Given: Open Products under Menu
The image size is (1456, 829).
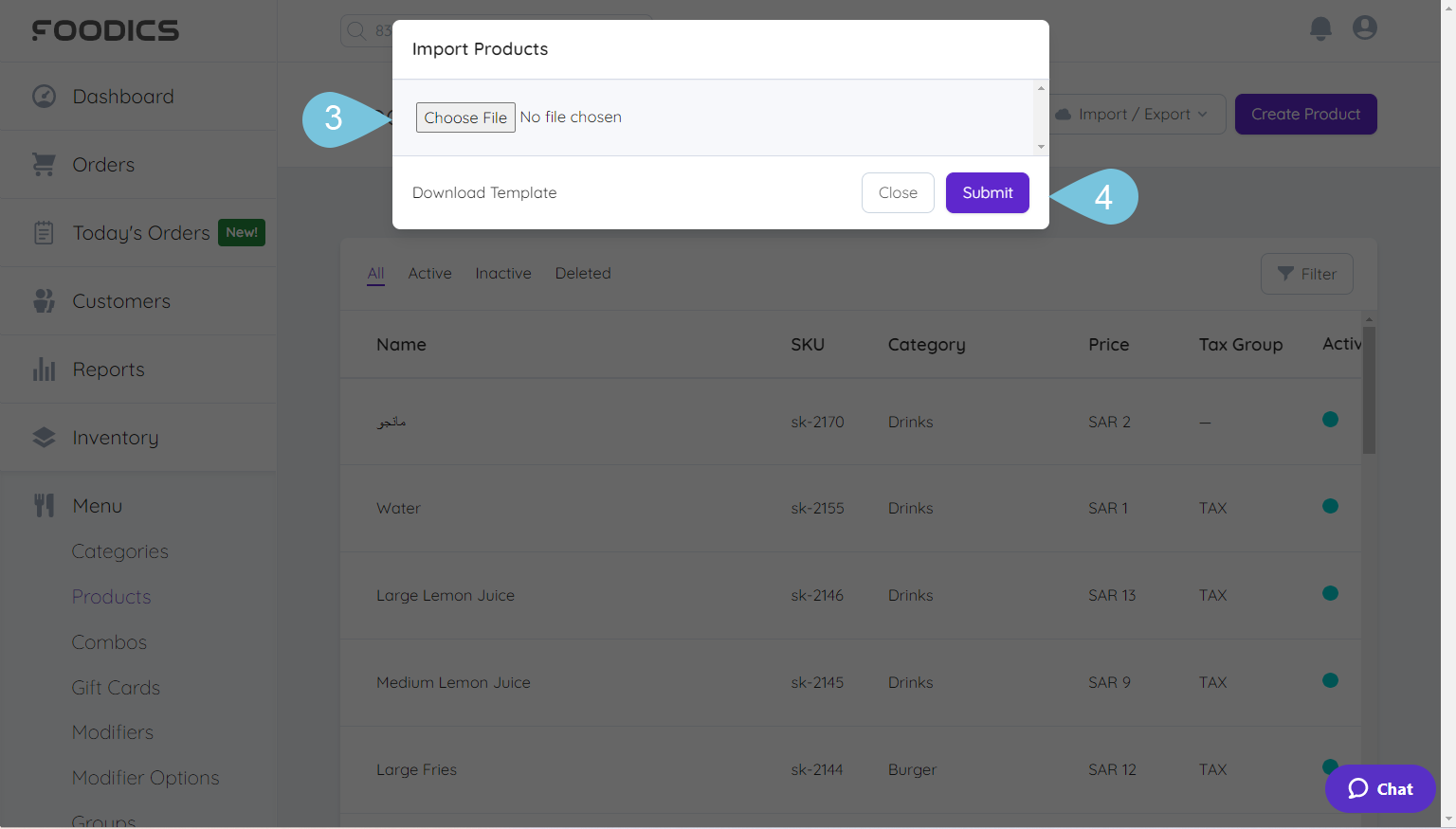Looking at the screenshot, I should 112,597.
